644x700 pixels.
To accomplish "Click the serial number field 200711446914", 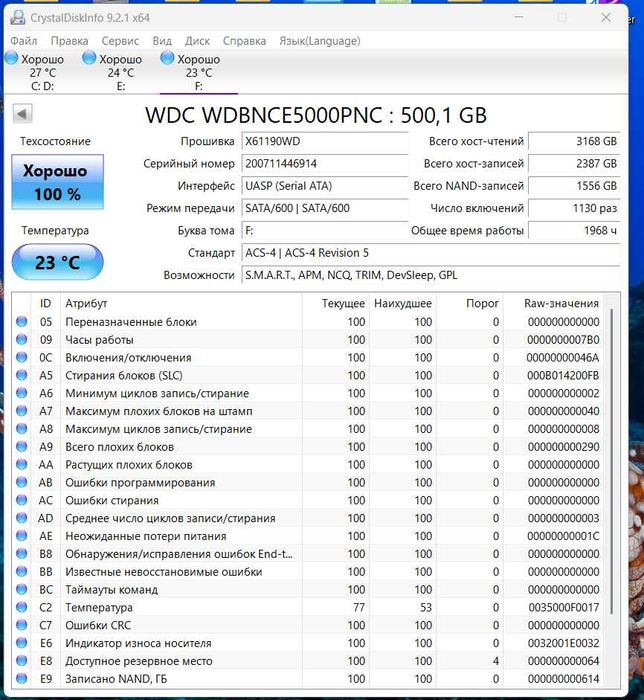I will point(325,164).
